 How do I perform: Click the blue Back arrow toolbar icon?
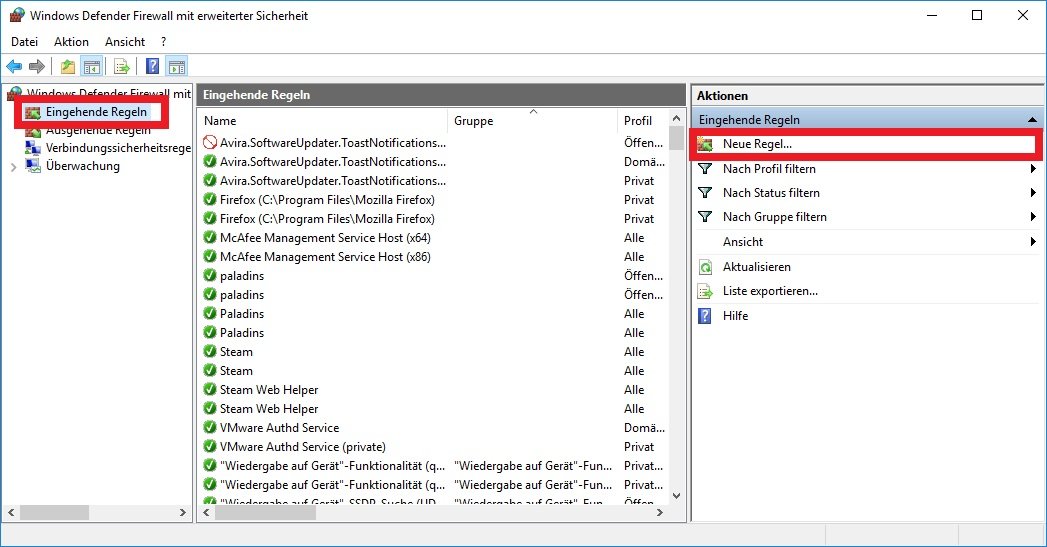pyautogui.click(x=14, y=67)
